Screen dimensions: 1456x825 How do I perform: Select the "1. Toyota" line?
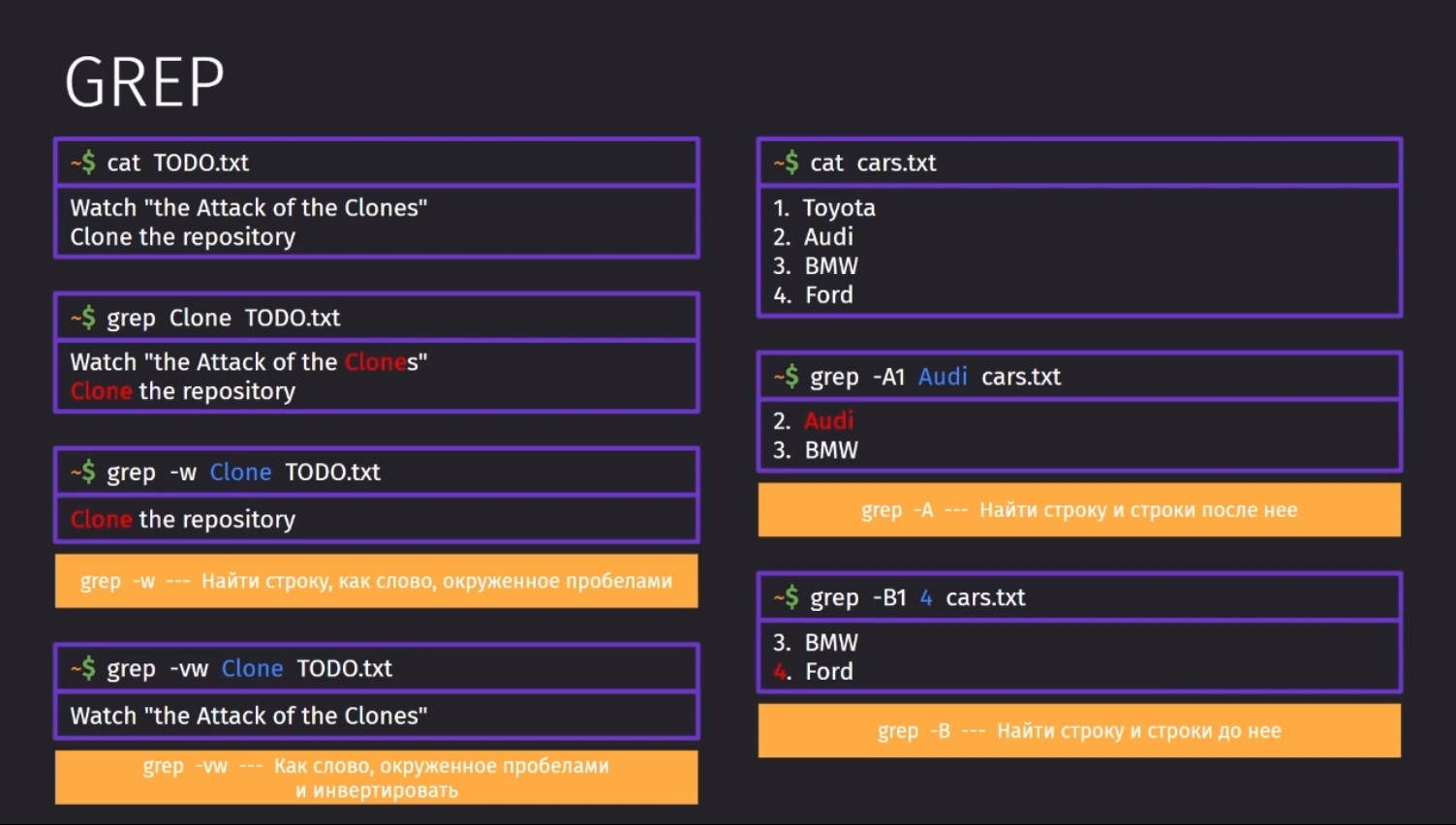pos(824,207)
